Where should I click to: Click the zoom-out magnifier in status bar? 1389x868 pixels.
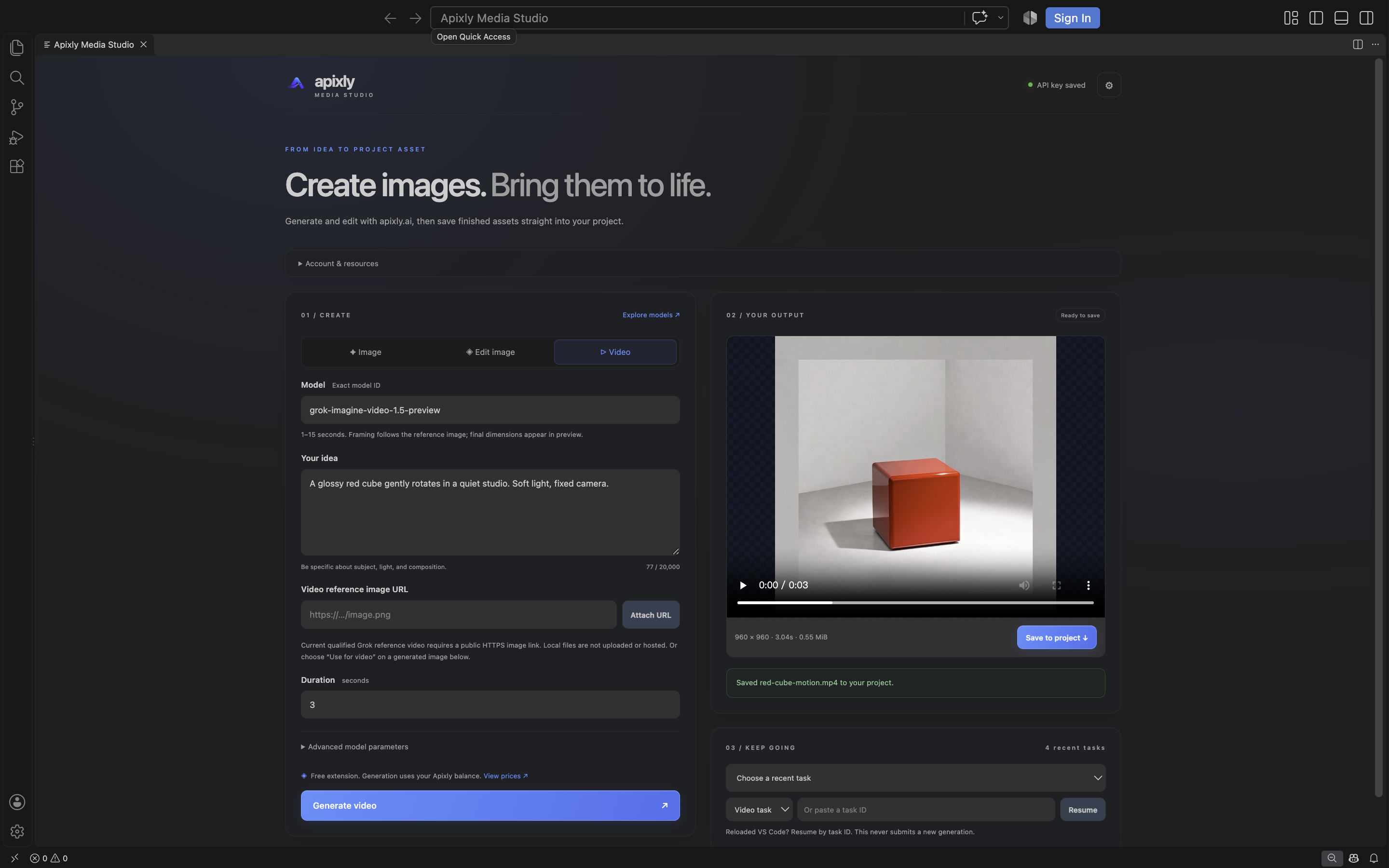1332,858
